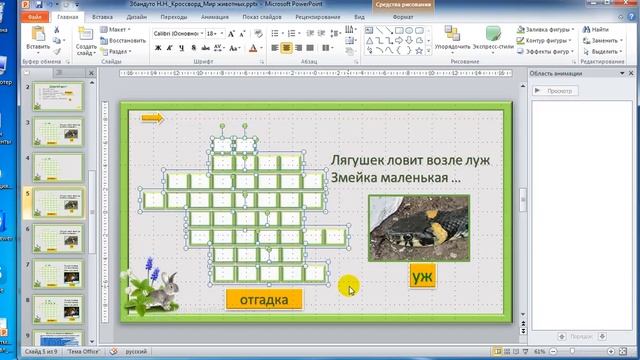Screen dimensions: 640x360
Task: Click the text direction icon
Action: click(349, 30)
